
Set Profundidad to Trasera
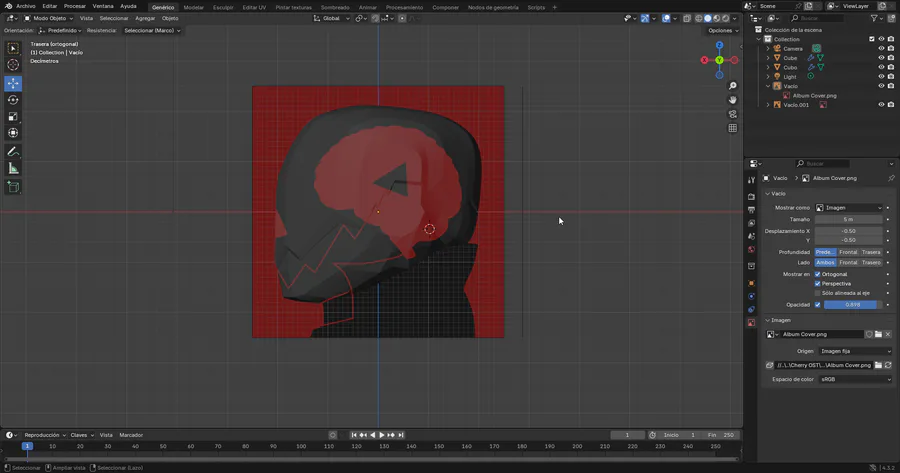(871, 252)
